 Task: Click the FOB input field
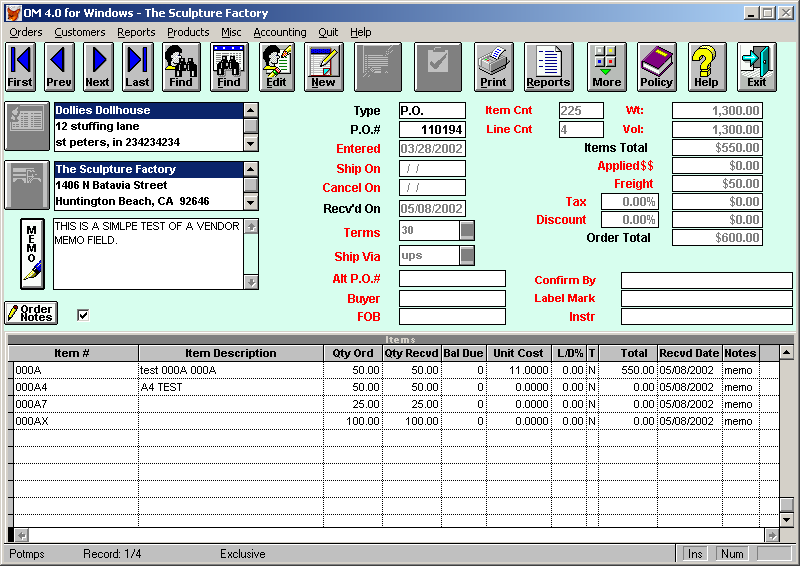pos(452,316)
